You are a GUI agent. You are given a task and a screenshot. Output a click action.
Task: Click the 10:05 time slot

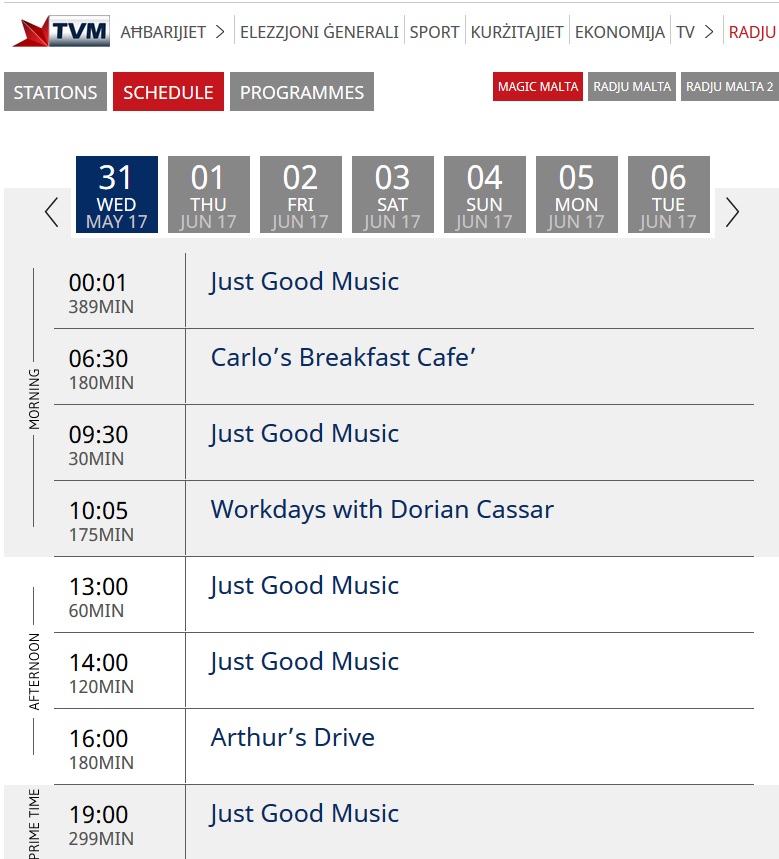(x=99, y=511)
